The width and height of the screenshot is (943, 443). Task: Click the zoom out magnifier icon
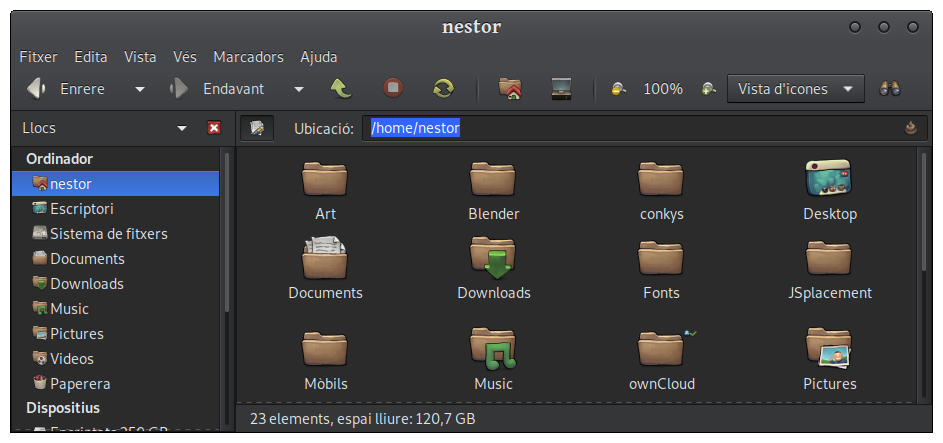click(619, 89)
